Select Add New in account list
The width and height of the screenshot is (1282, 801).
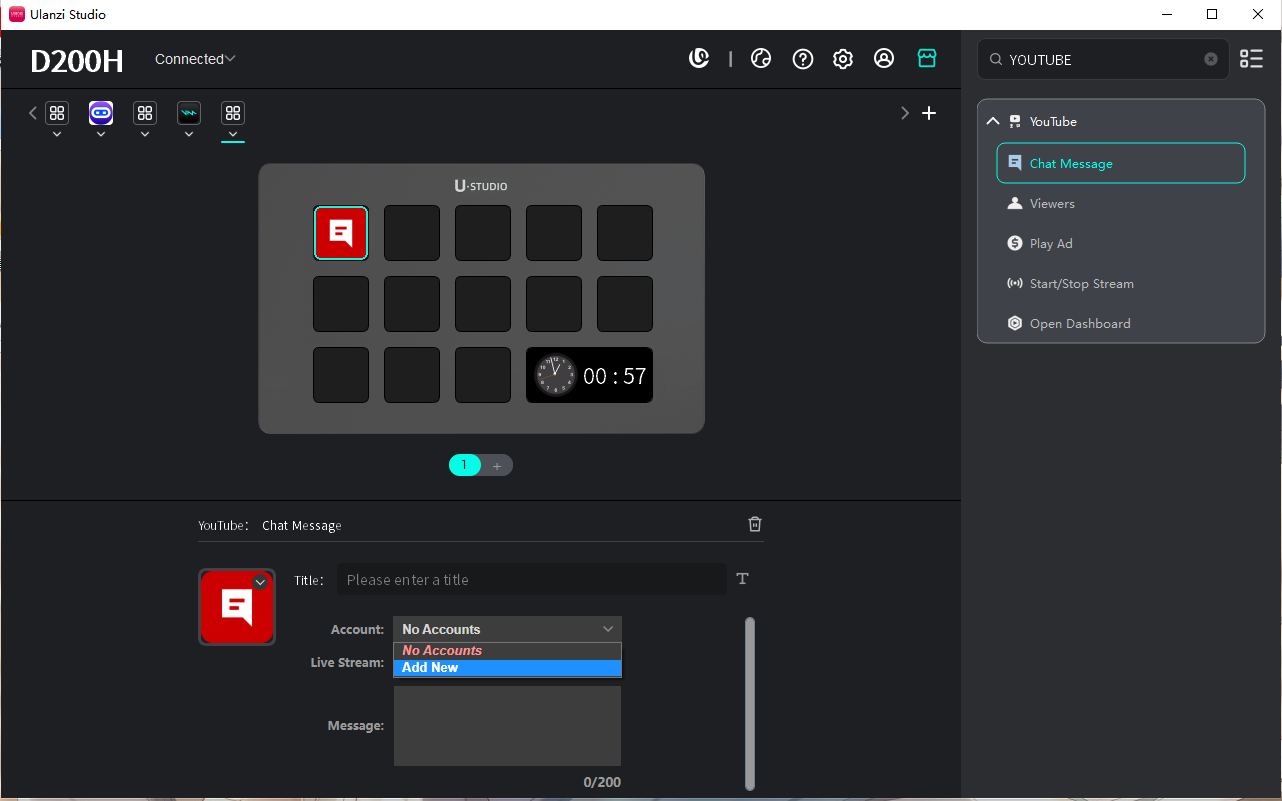(x=507, y=668)
